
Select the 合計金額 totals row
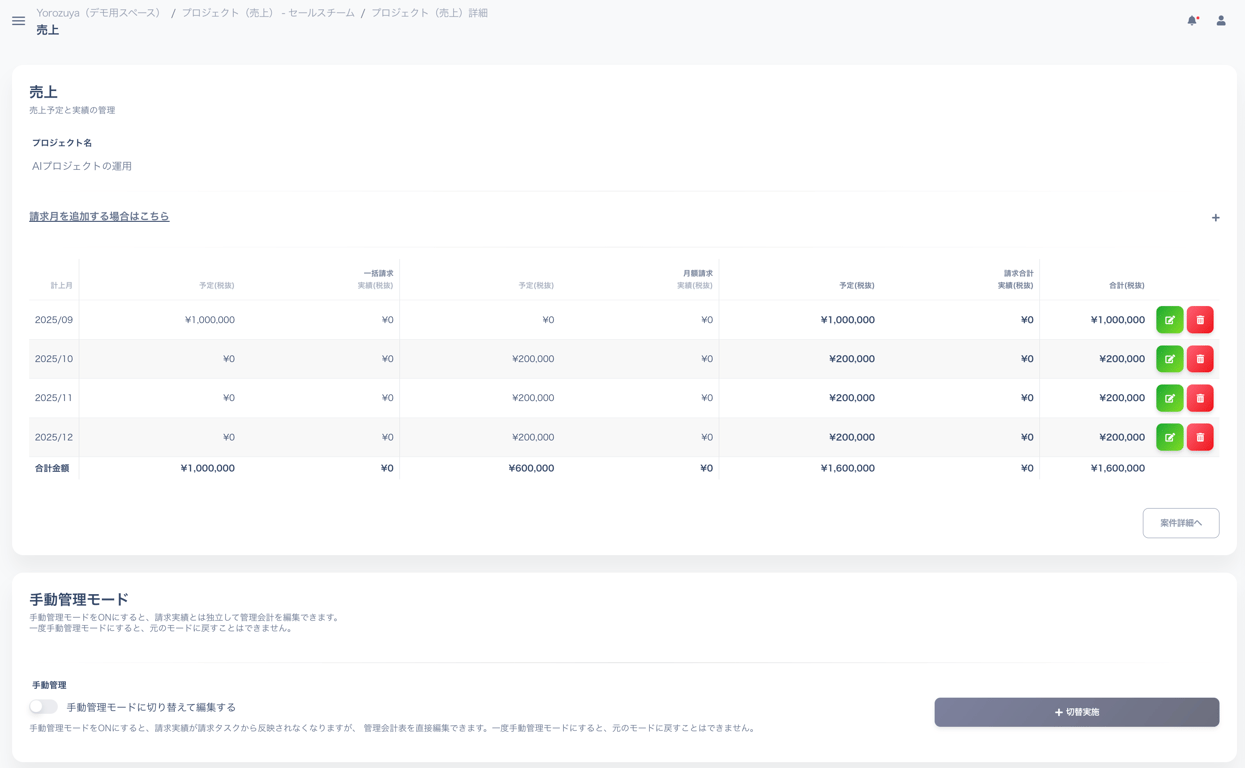pos(52,467)
